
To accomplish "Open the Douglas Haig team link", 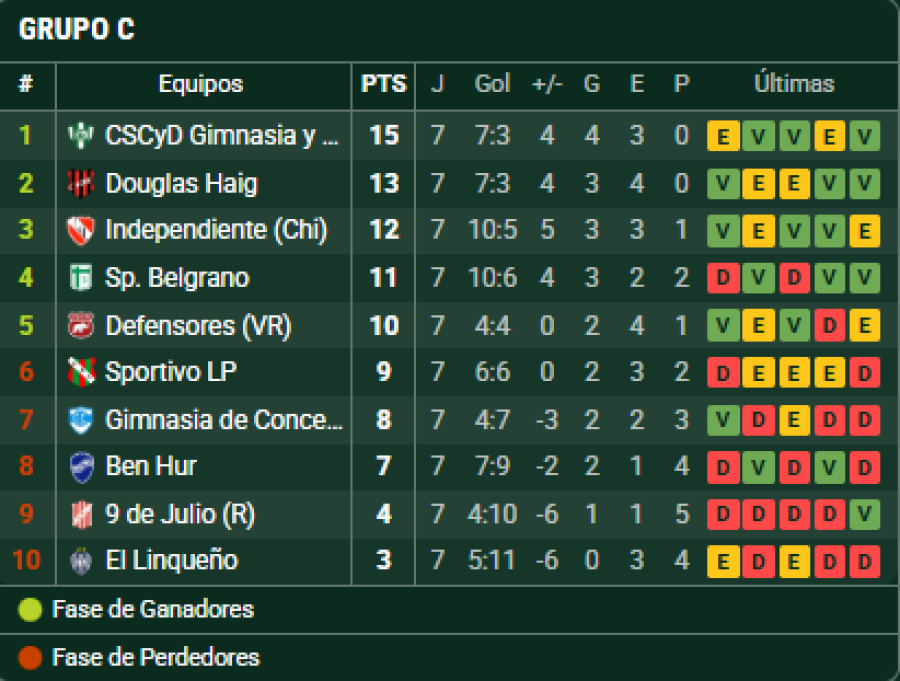I will 181,183.
